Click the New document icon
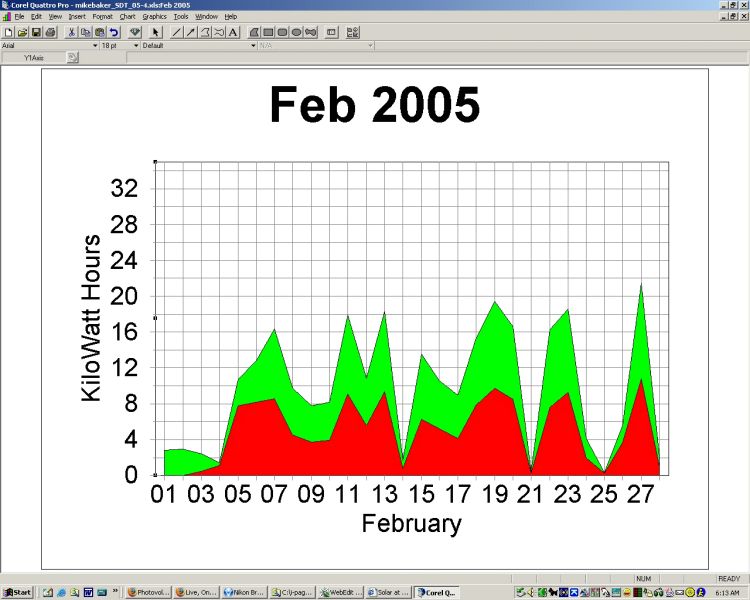This screenshot has width=750, height=600. pos(8,32)
